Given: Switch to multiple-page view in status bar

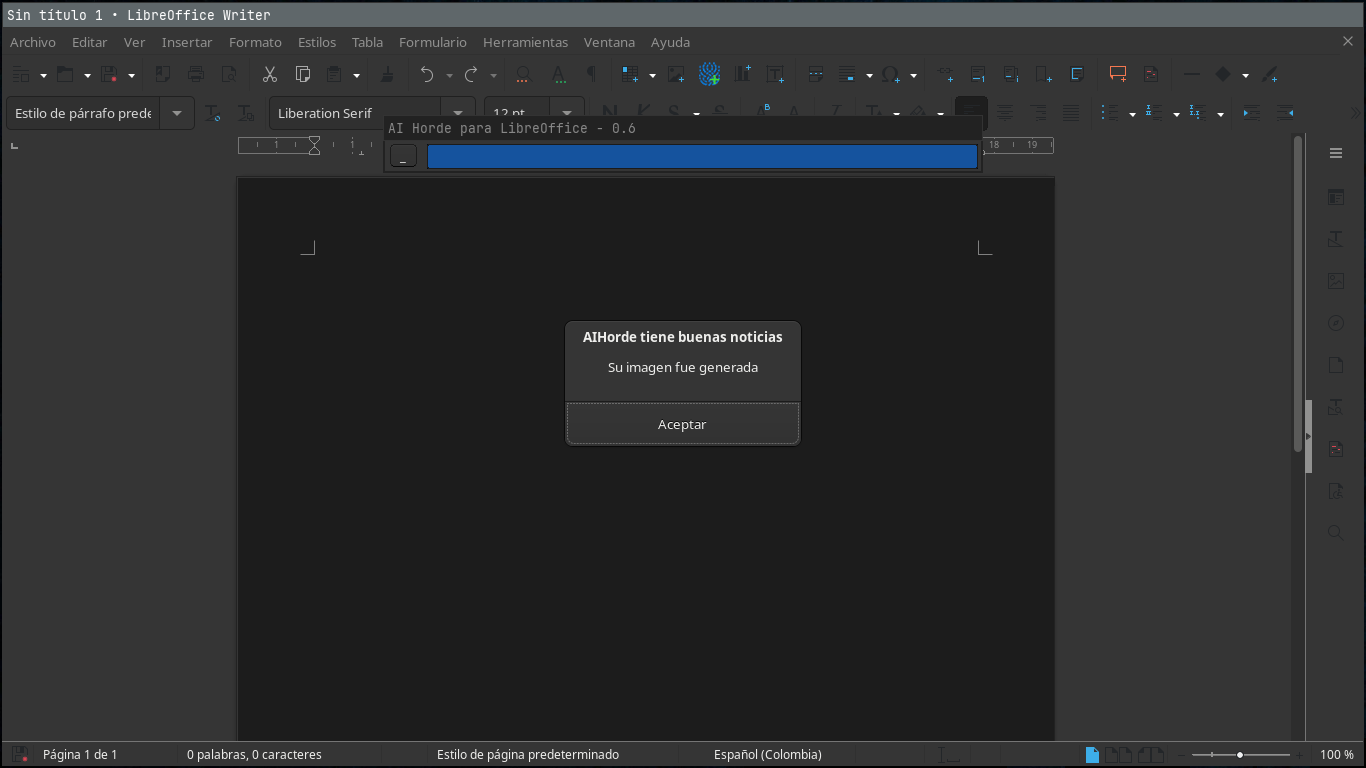Looking at the screenshot, I should pos(1118,754).
